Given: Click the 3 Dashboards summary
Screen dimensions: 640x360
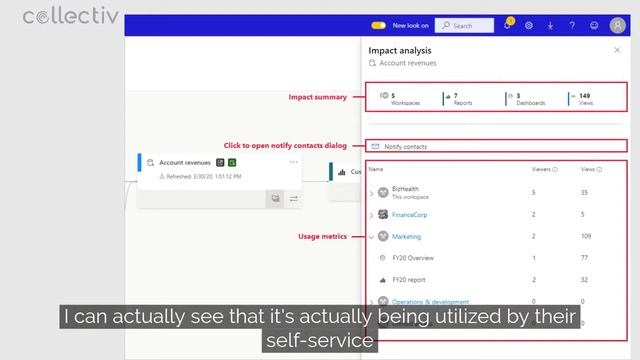Looking at the screenshot, I should click(x=526, y=98).
